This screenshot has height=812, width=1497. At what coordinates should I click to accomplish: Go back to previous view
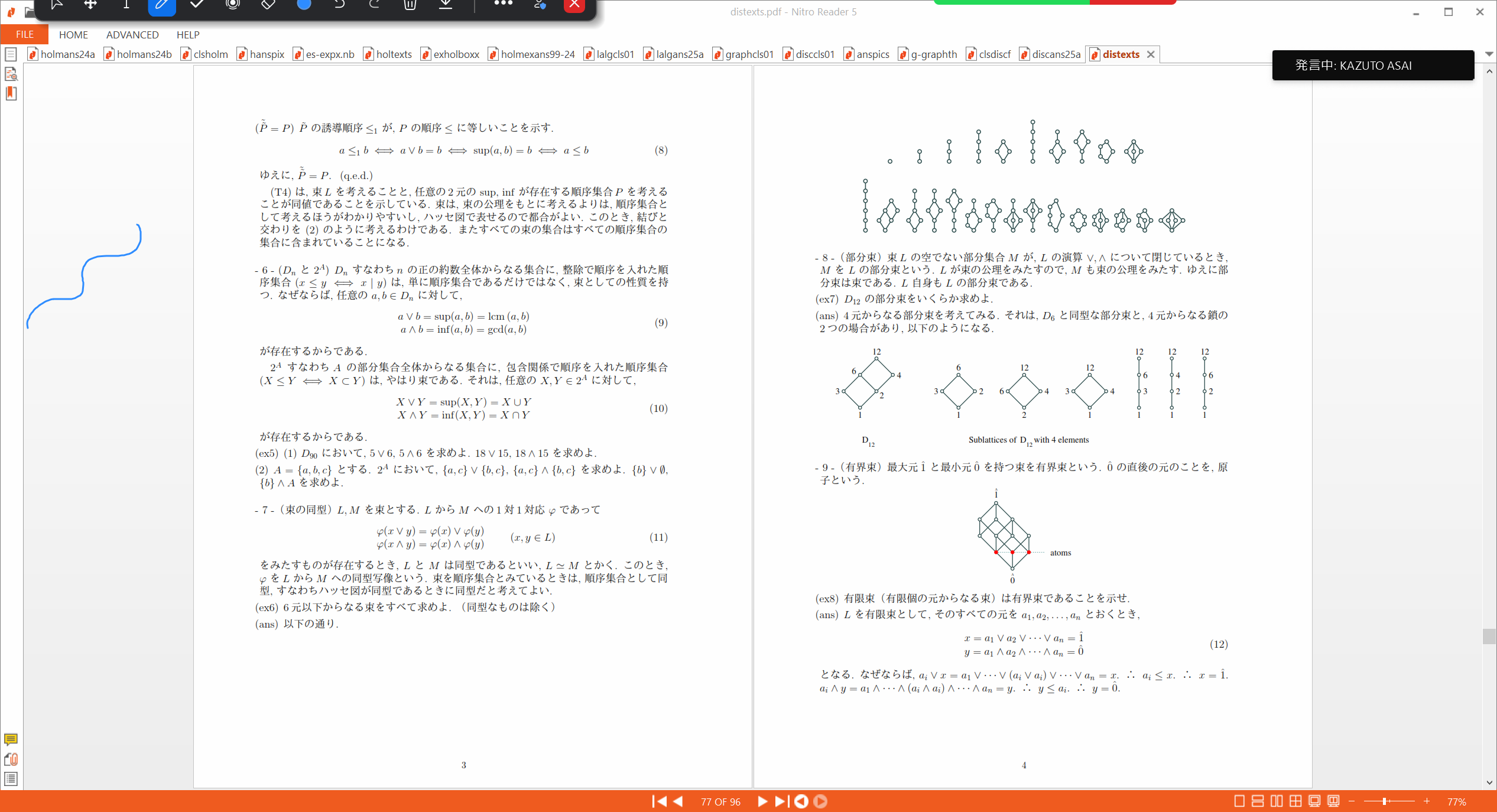click(801, 801)
